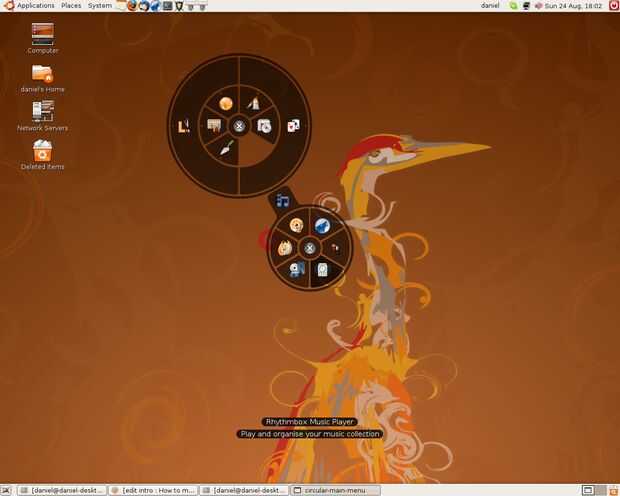Open daniel's Home folder icon
The width and height of the screenshot is (620, 496).
click(43, 78)
